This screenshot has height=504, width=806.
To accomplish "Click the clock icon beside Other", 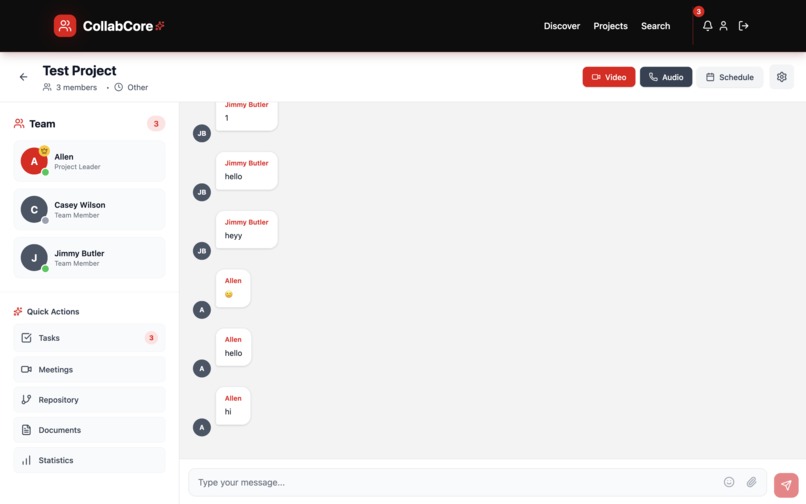I will [x=118, y=87].
